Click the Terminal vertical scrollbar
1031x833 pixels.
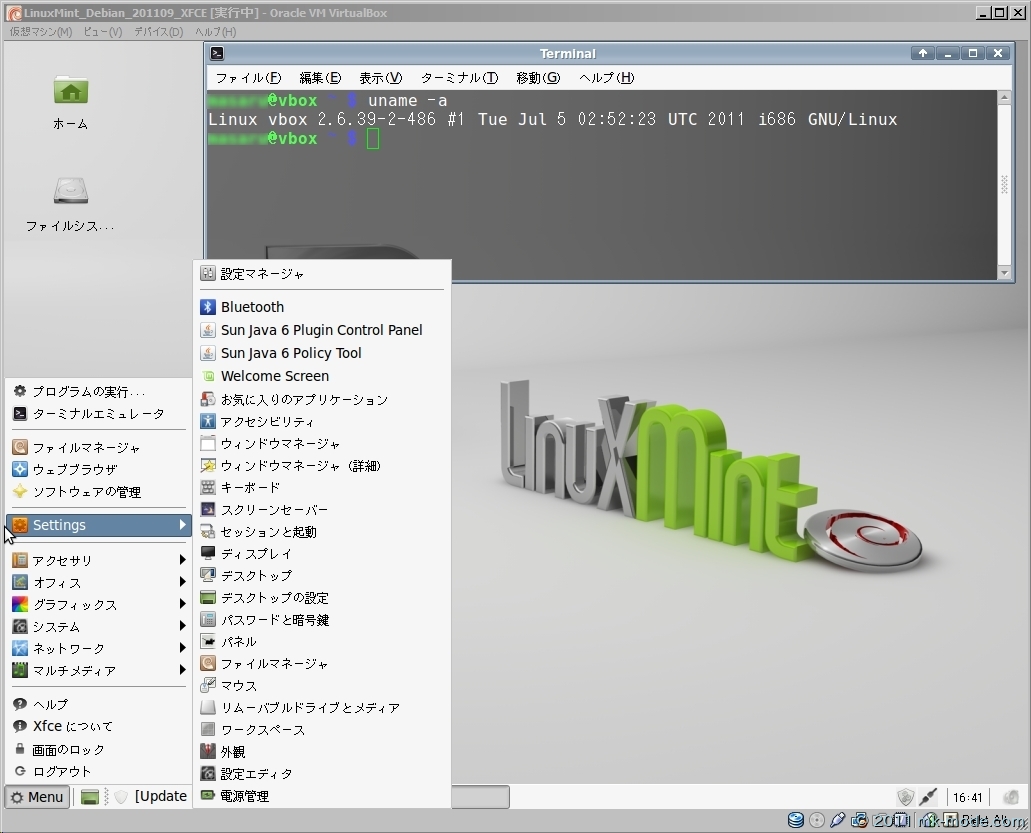coord(1005,184)
